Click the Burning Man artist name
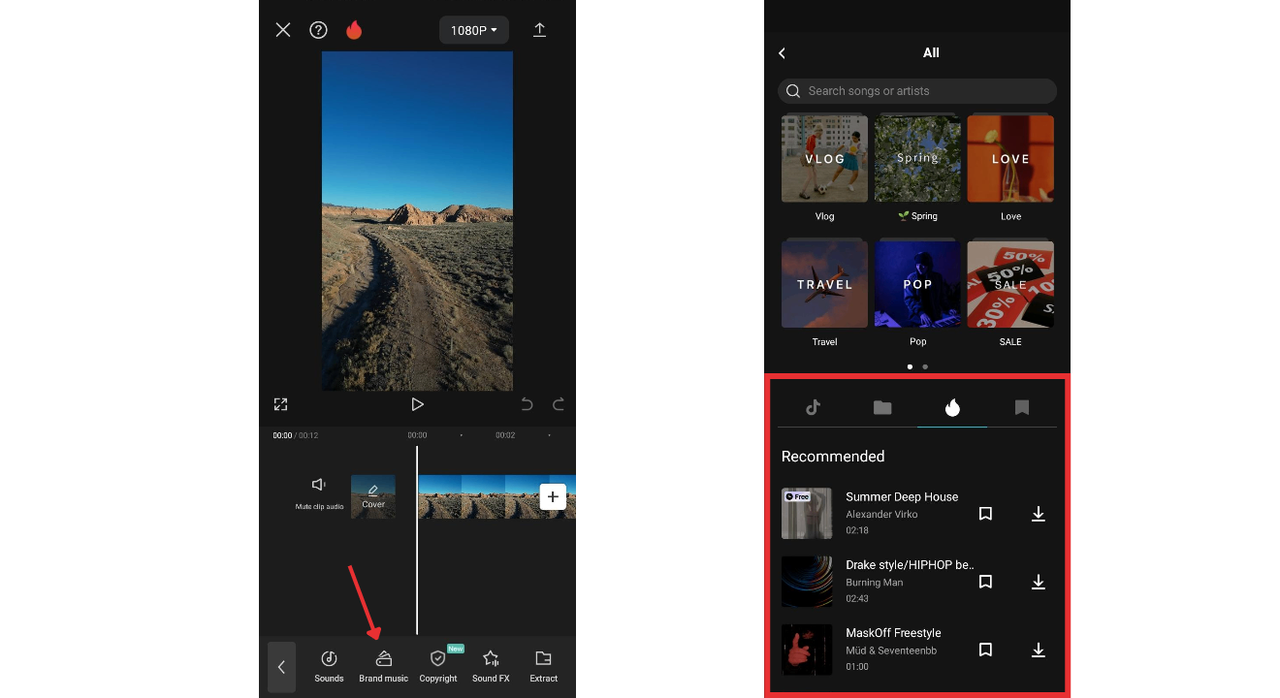The height and width of the screenshot is (698, 1280). click(x=874, y=583)
